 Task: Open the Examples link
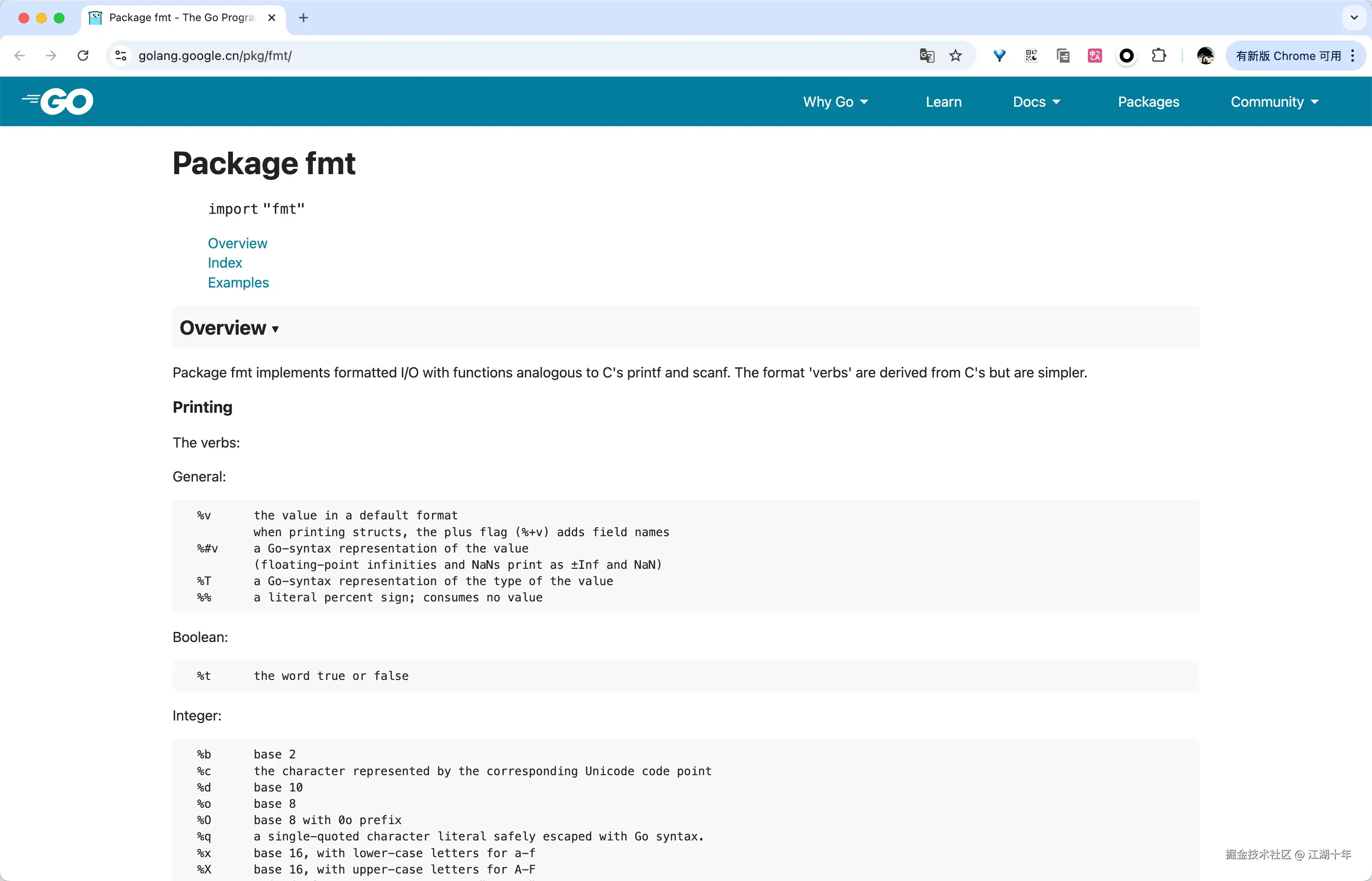238,282
